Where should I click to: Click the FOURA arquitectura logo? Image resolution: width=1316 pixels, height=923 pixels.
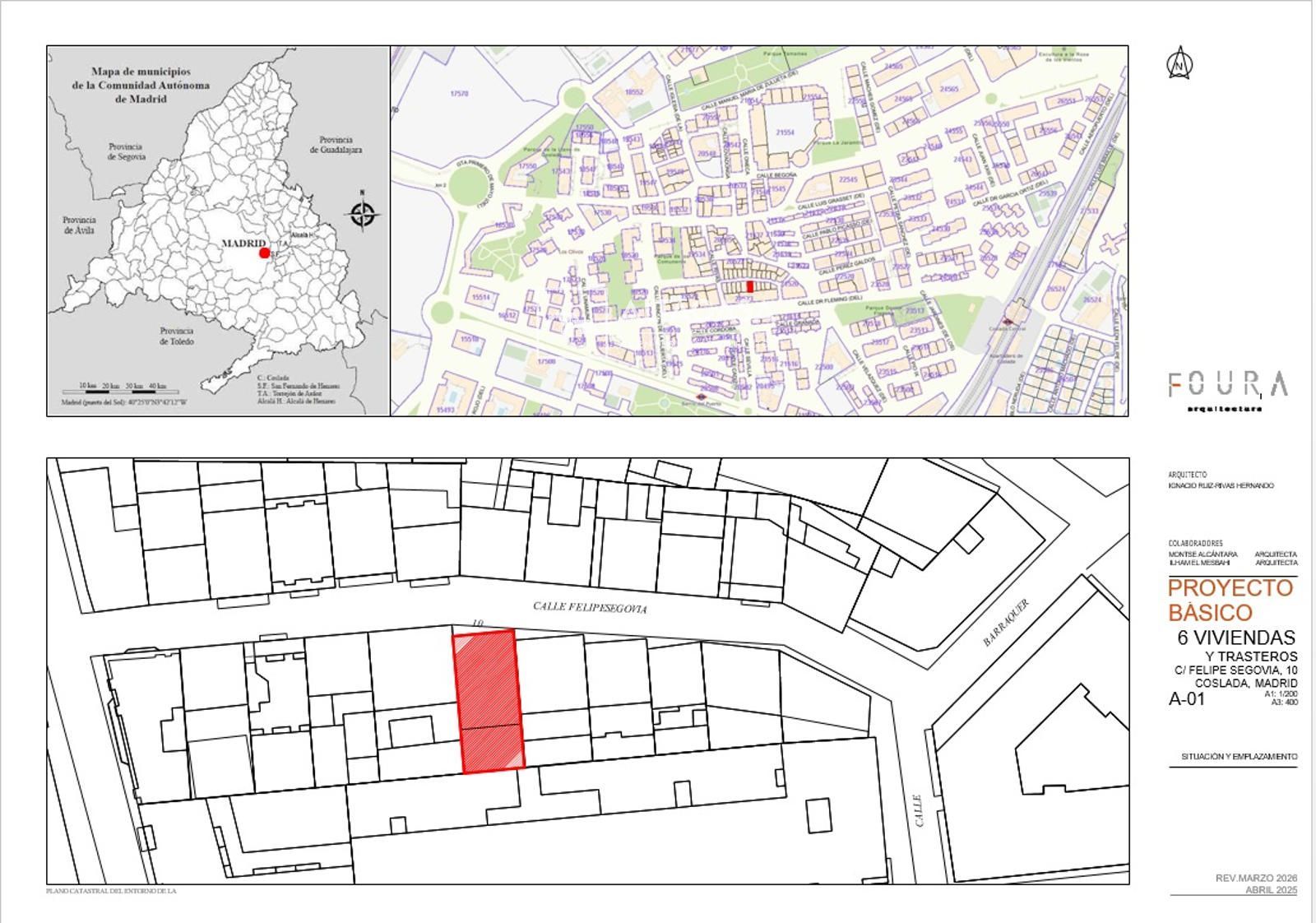1227,388
